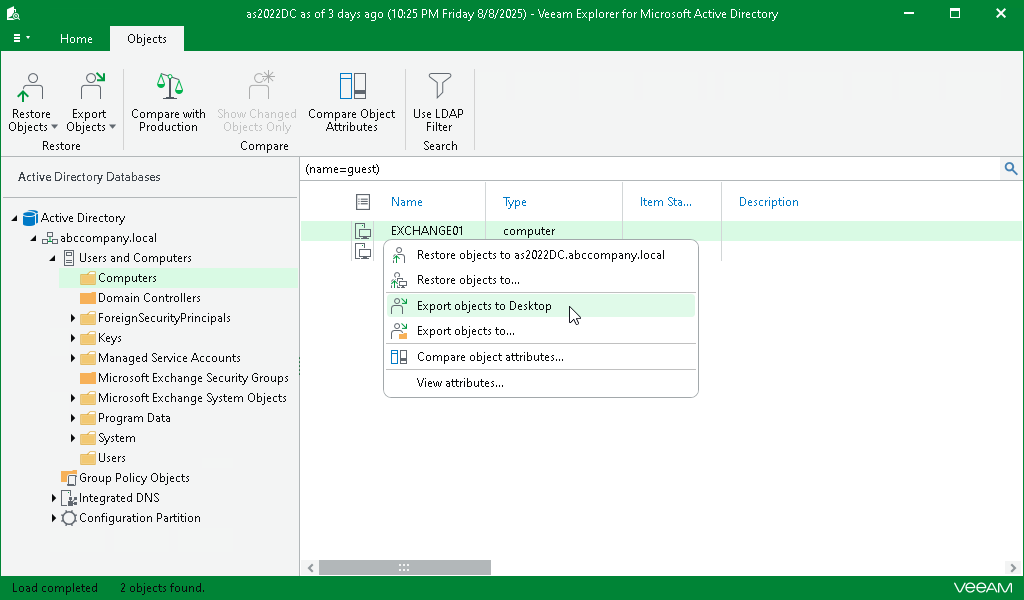Collapse the Active Directory tree node
The image size is (1024, 600).
[14, 218]
